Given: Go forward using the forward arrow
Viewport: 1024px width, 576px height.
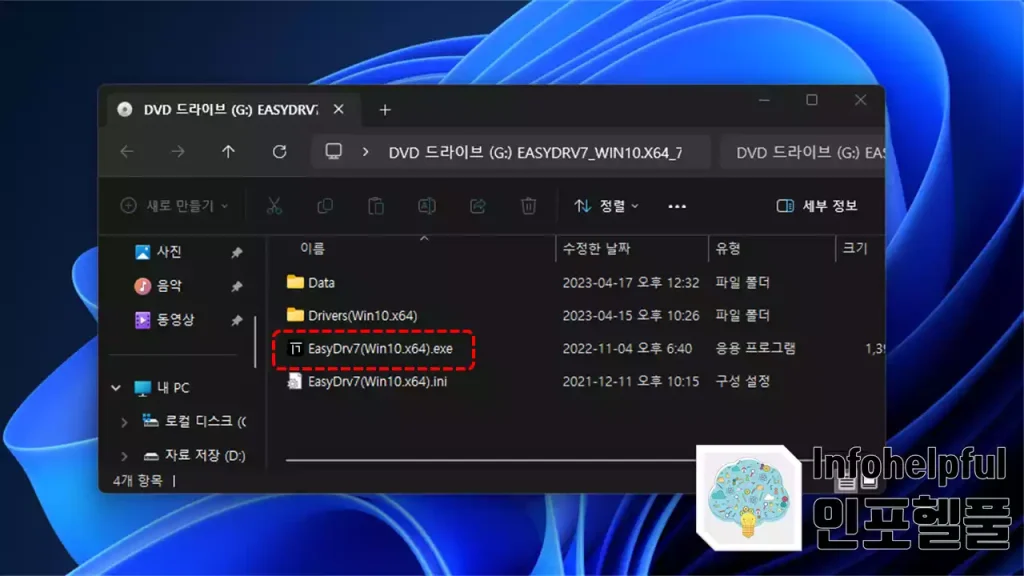Looking at the screenshot, I should click(178, 152).
